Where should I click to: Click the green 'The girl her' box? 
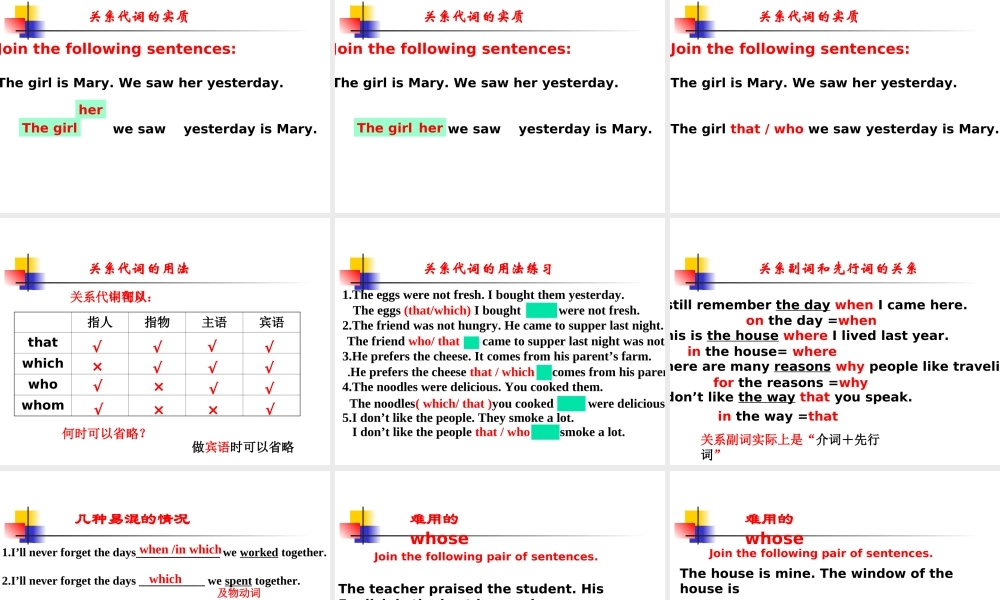coord(399,128)
